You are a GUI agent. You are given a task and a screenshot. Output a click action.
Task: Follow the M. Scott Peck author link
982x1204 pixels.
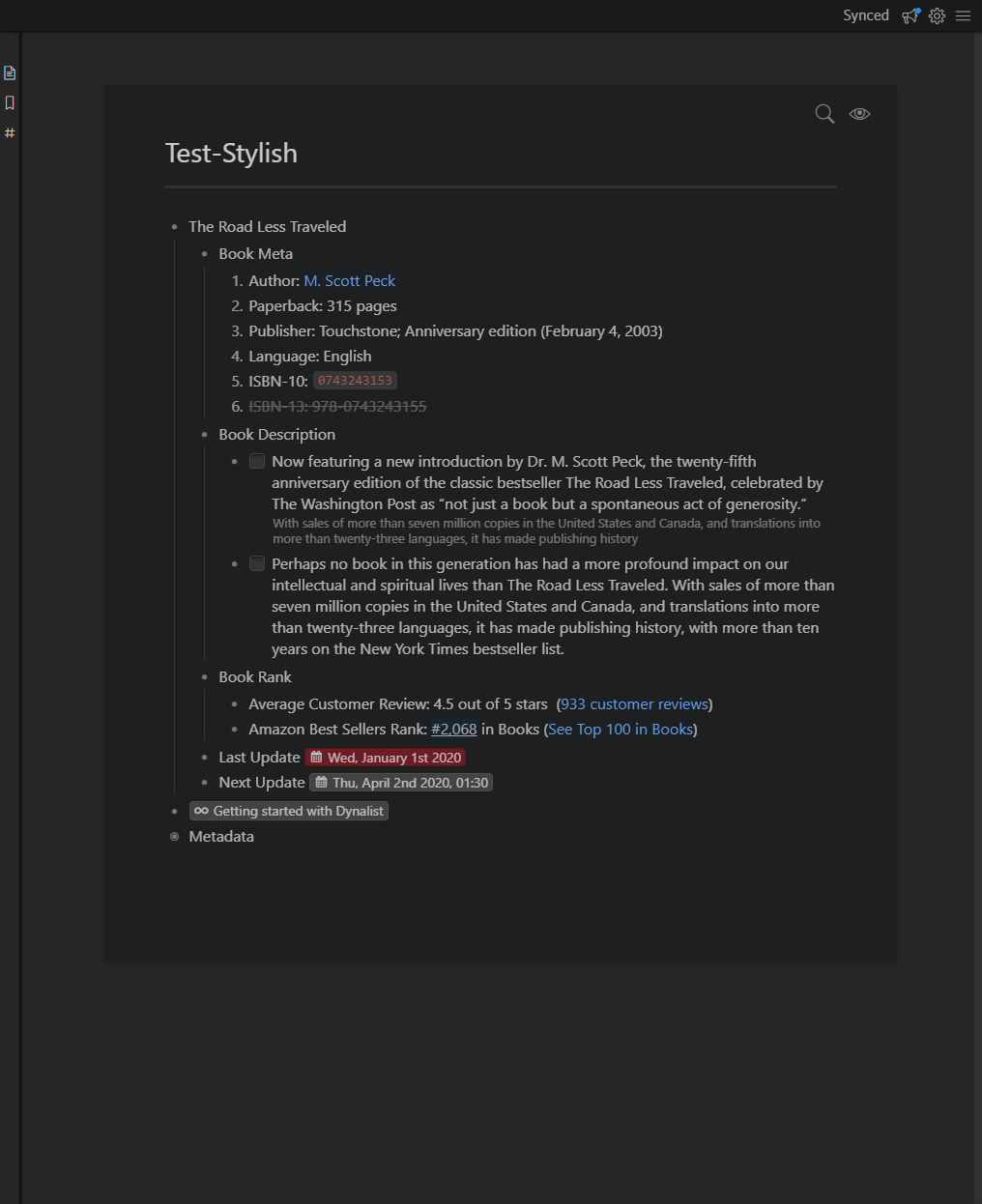[349, 281]
